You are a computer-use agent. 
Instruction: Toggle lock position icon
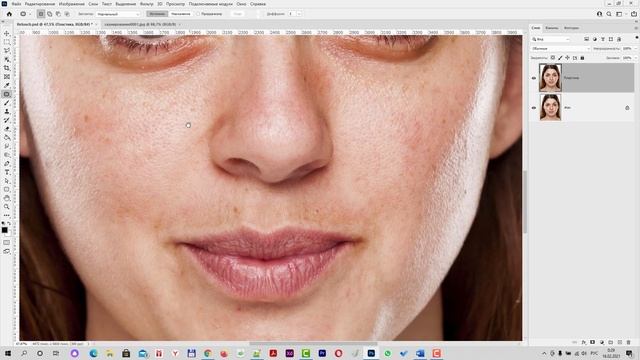pos(567,58)
